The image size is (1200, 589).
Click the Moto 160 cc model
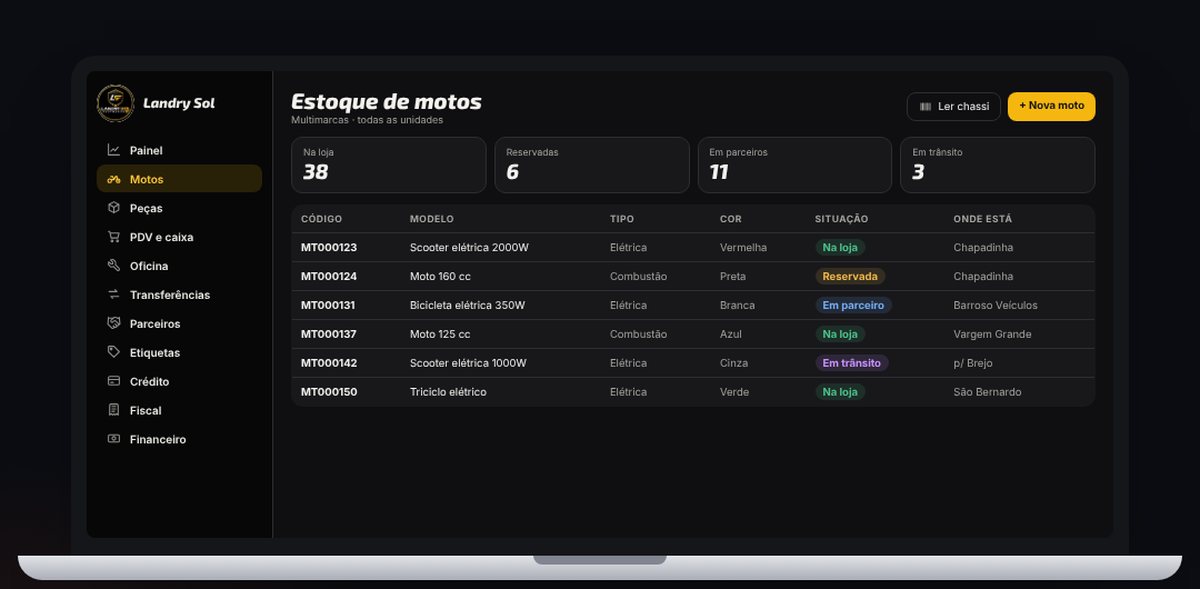[x=440, y=276]
